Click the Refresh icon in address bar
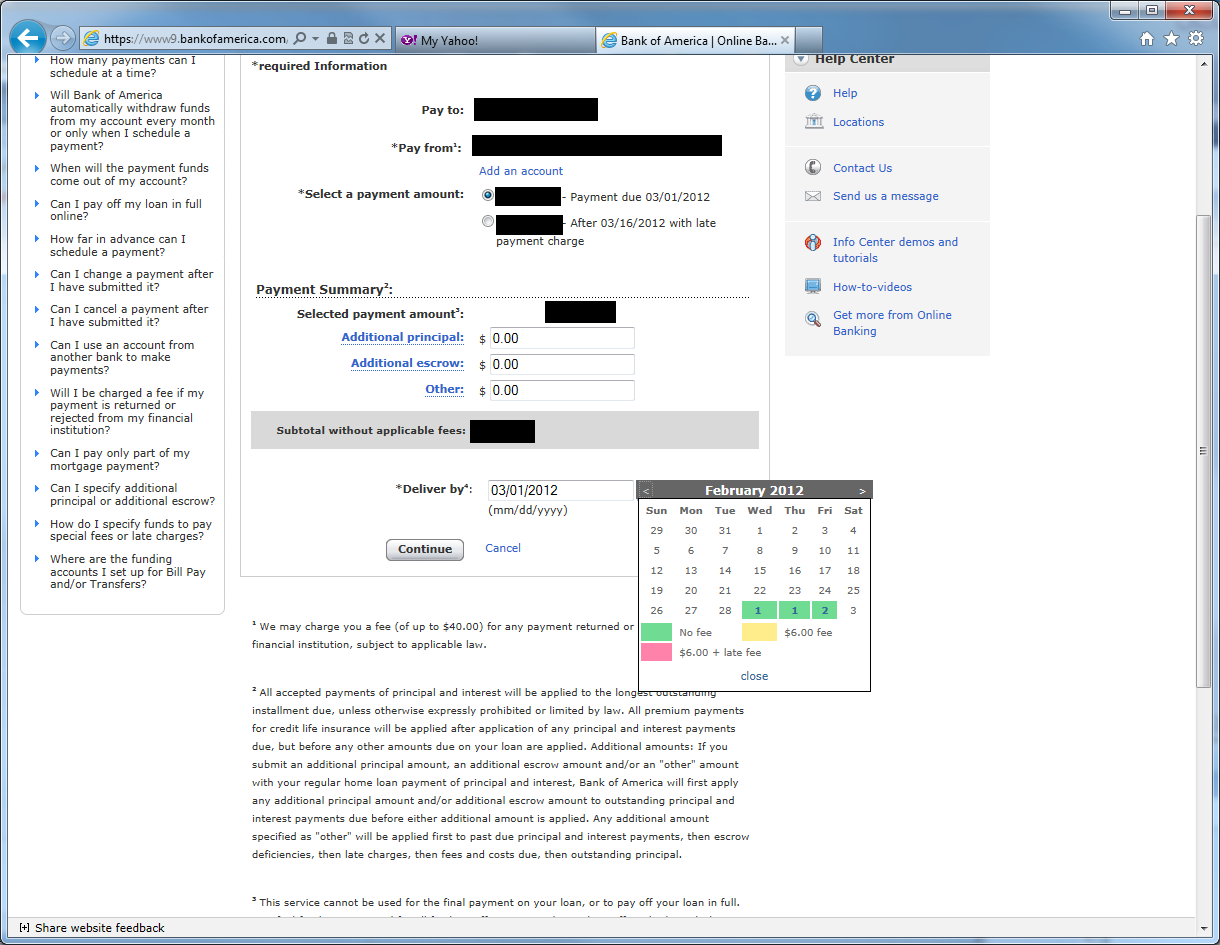Screen dimensions: 1220x945 363,39
